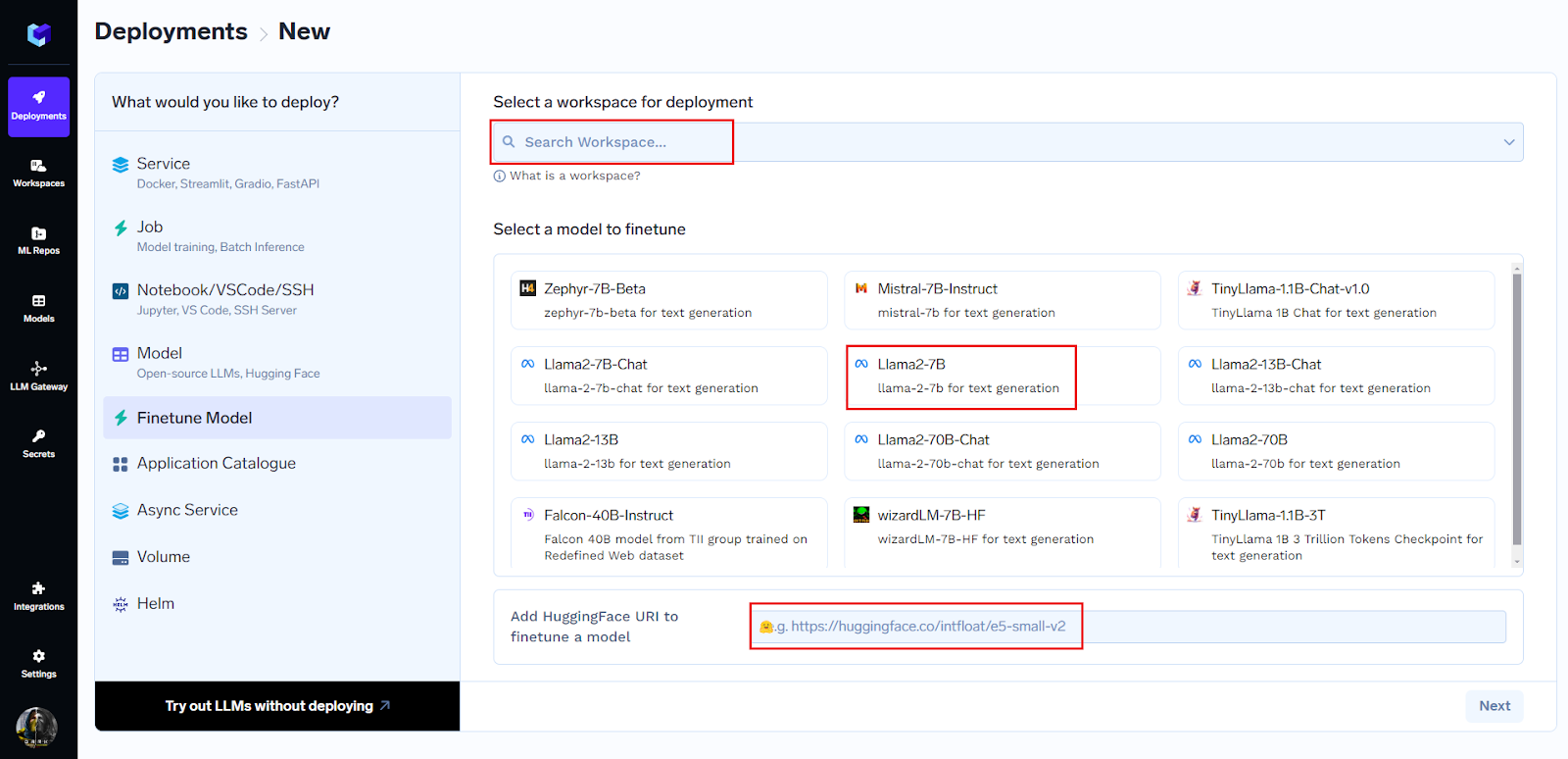Select the Service deployment option
The image size is (1568, 759).
tap(277, 173)
